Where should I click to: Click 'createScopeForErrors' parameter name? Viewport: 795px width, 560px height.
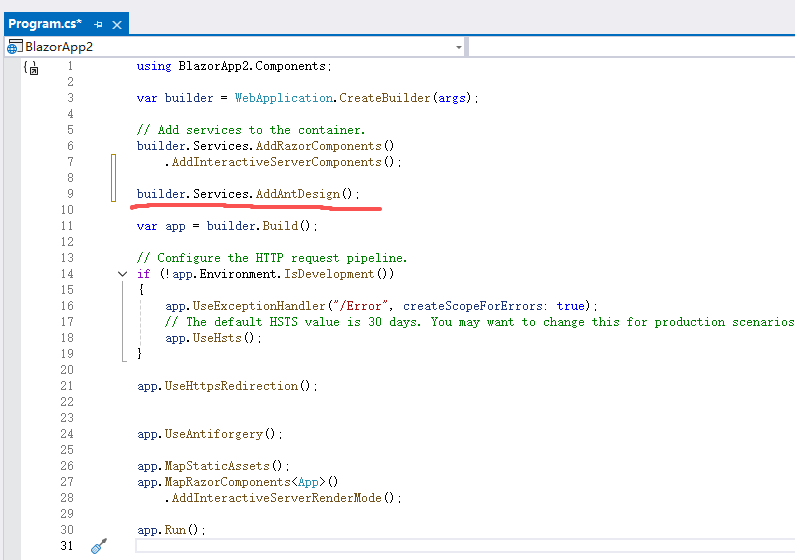coord(473,306)
